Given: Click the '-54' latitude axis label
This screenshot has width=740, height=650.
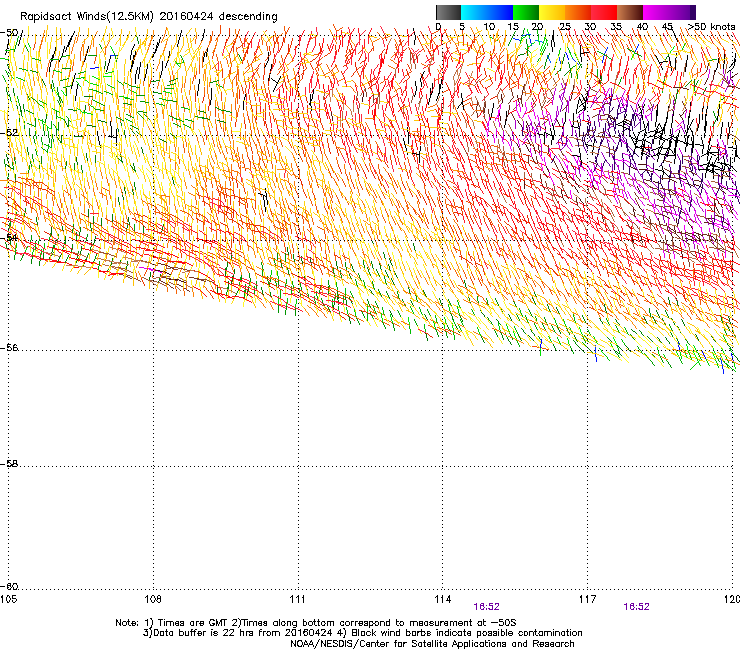Looking at the screenshot, I should [x=9, y=237].
